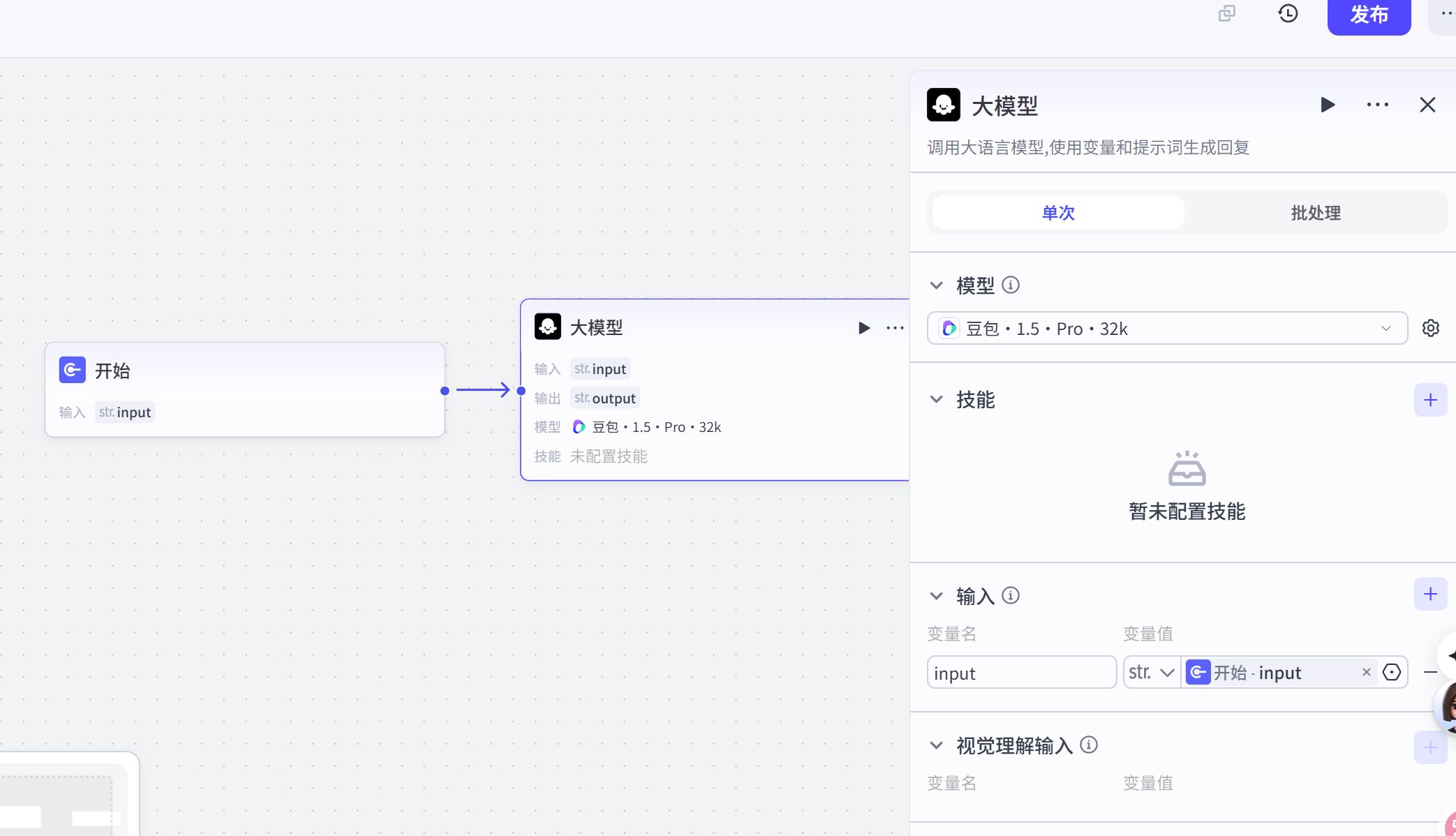The height and width of the screenshot is (836, 1456).
Task: Add an input variable with the 输入 plus icon
Action: pyautogui.click(x=1430, y=594)
